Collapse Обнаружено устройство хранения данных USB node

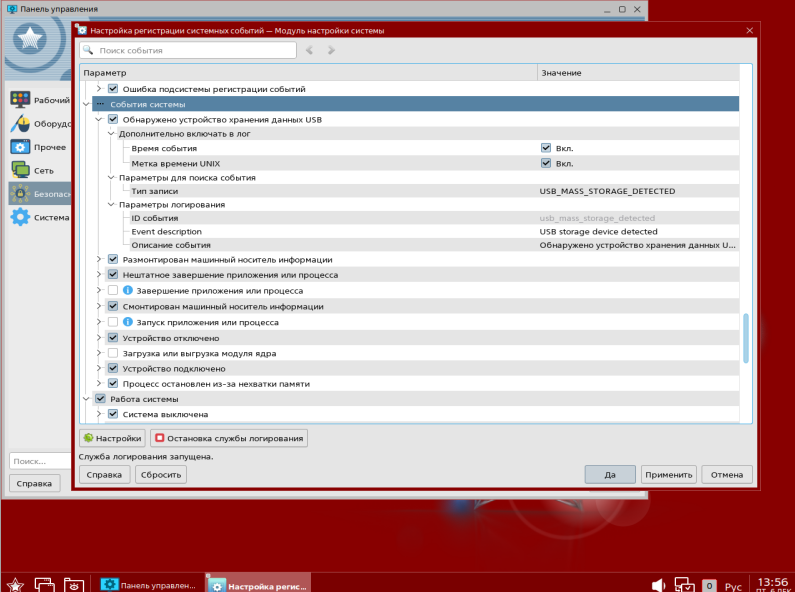click(x=99, y=120)
